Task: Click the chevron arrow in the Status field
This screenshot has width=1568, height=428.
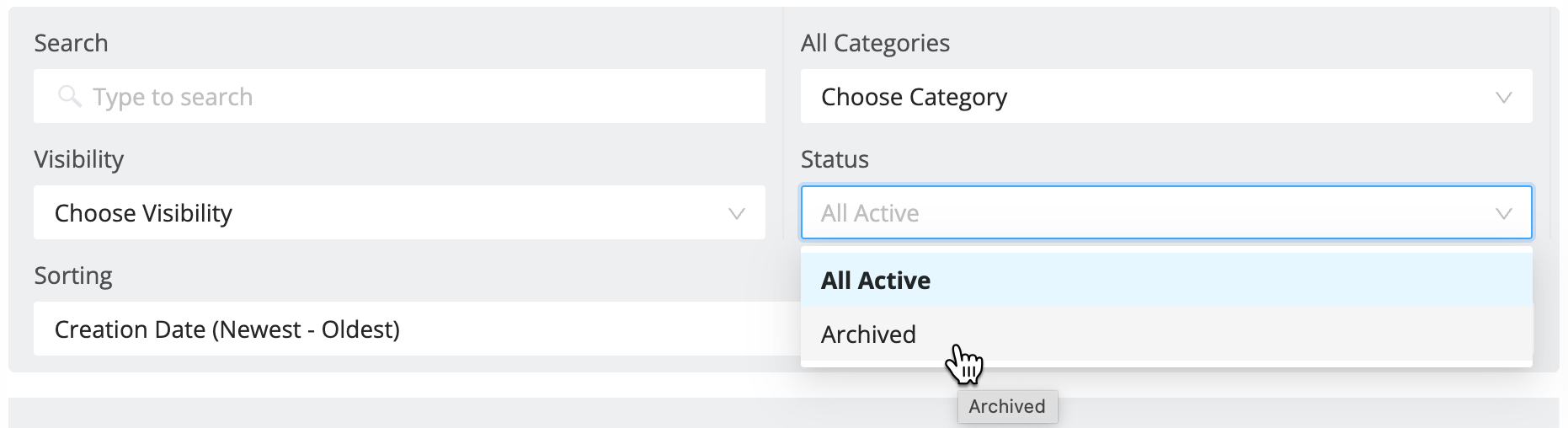Action: tap(1503, 214)
